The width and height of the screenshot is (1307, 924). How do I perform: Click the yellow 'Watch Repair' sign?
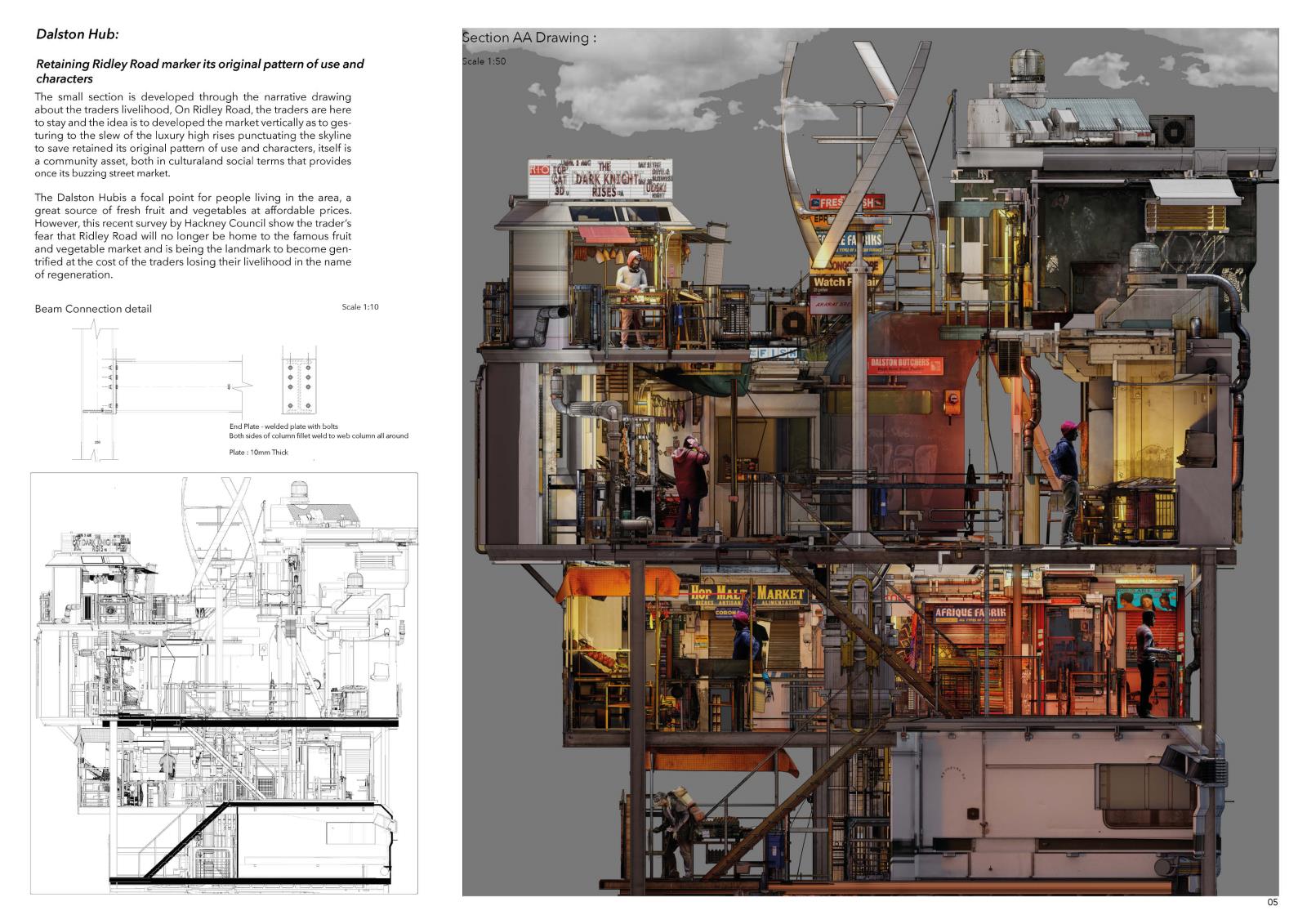coord(845,283)
